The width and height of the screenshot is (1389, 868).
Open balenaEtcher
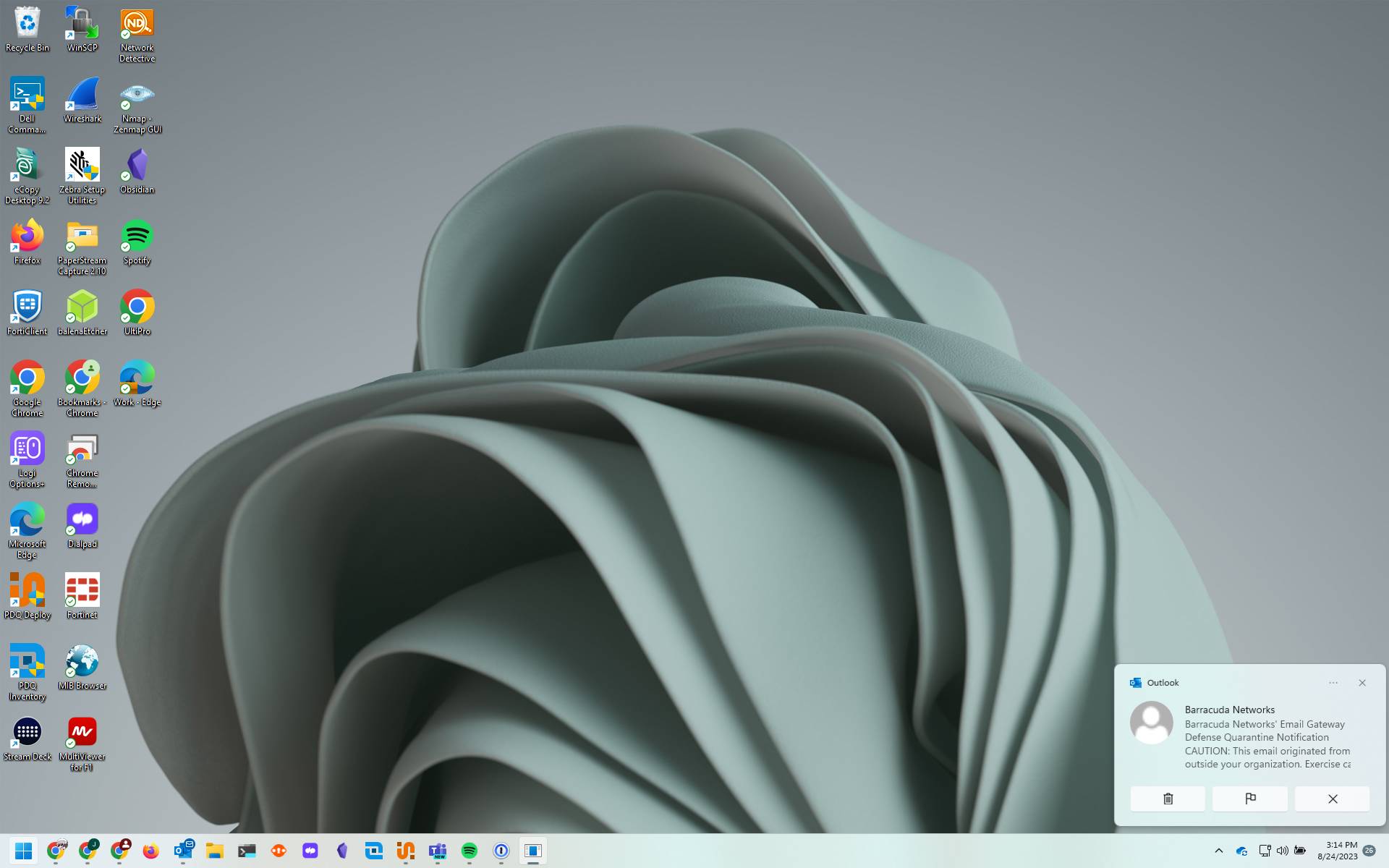pos(82,307)
